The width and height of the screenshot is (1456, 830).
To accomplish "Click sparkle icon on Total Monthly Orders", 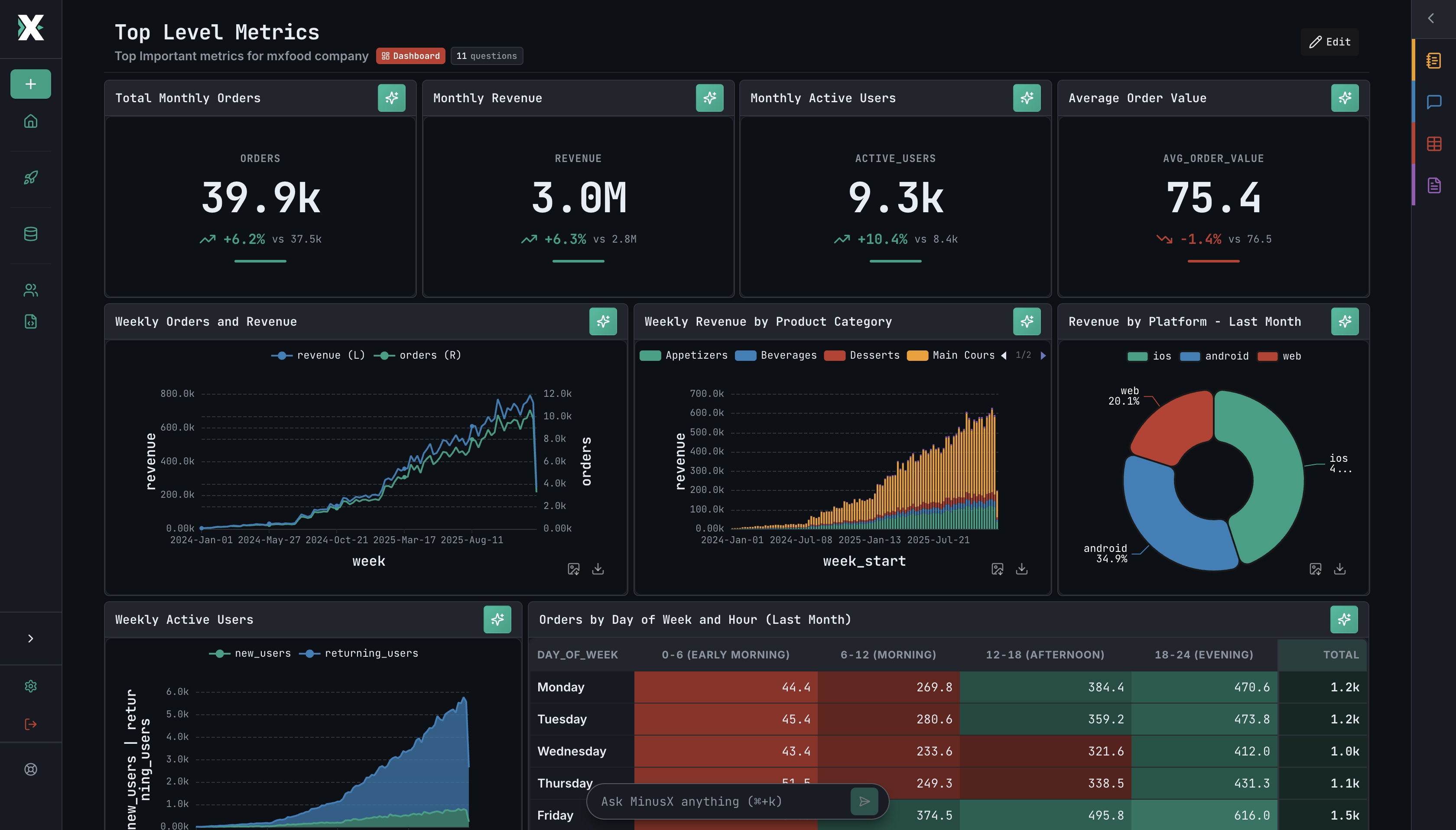I will pos(392,98).
